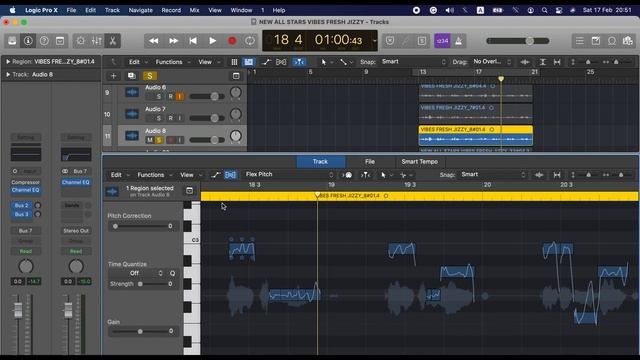Toggle Flex button in audio editor toolbar
The image size is (640, 360).
tap(230, 175)
